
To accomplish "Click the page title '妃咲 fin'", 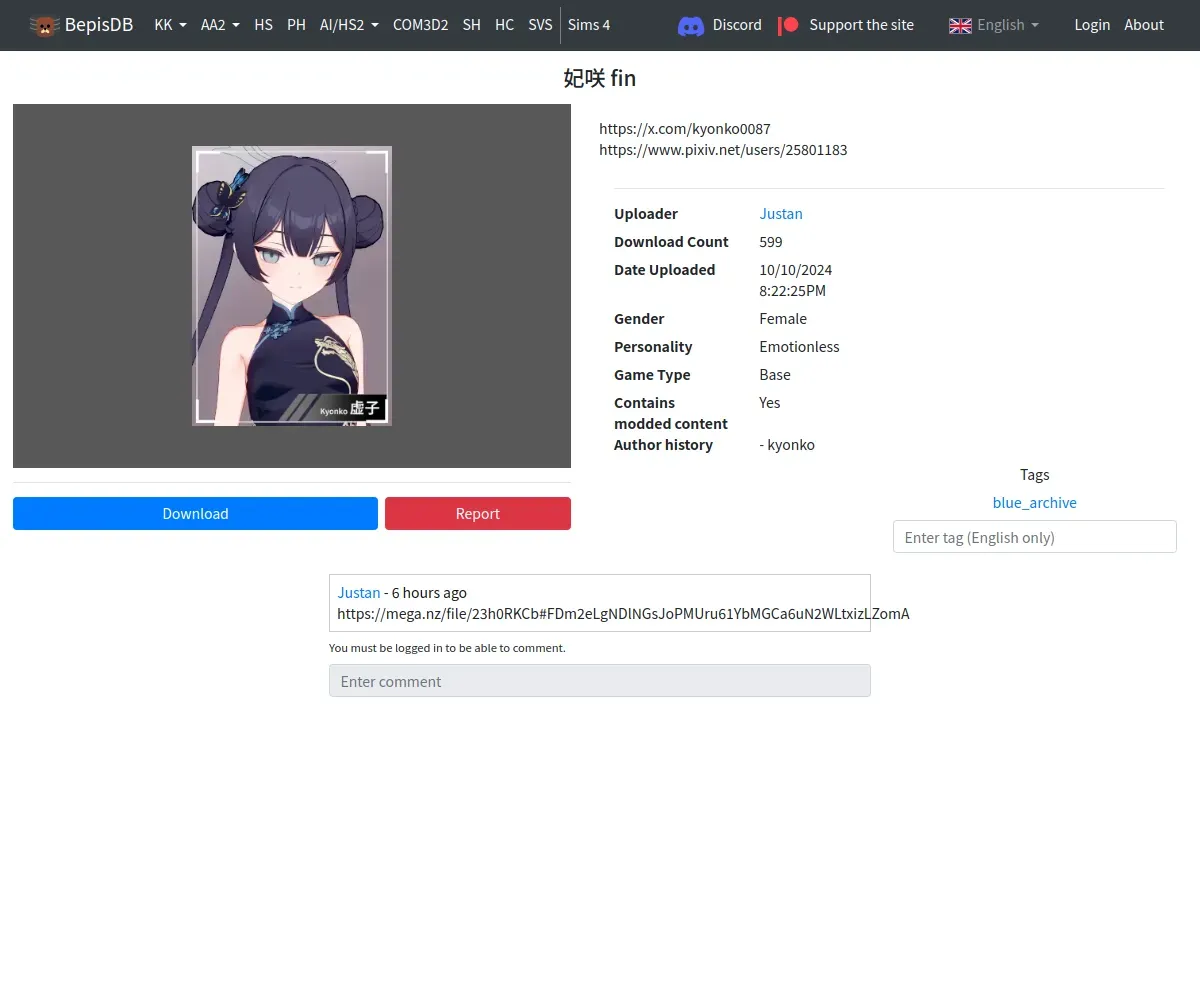I will coord(600,78).
